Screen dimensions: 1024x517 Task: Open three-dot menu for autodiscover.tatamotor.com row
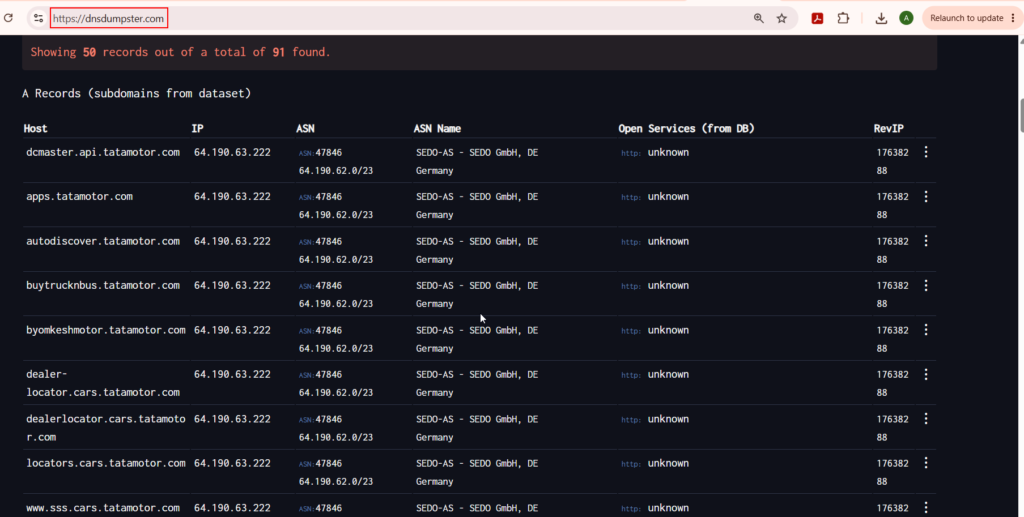pos(925,241)
